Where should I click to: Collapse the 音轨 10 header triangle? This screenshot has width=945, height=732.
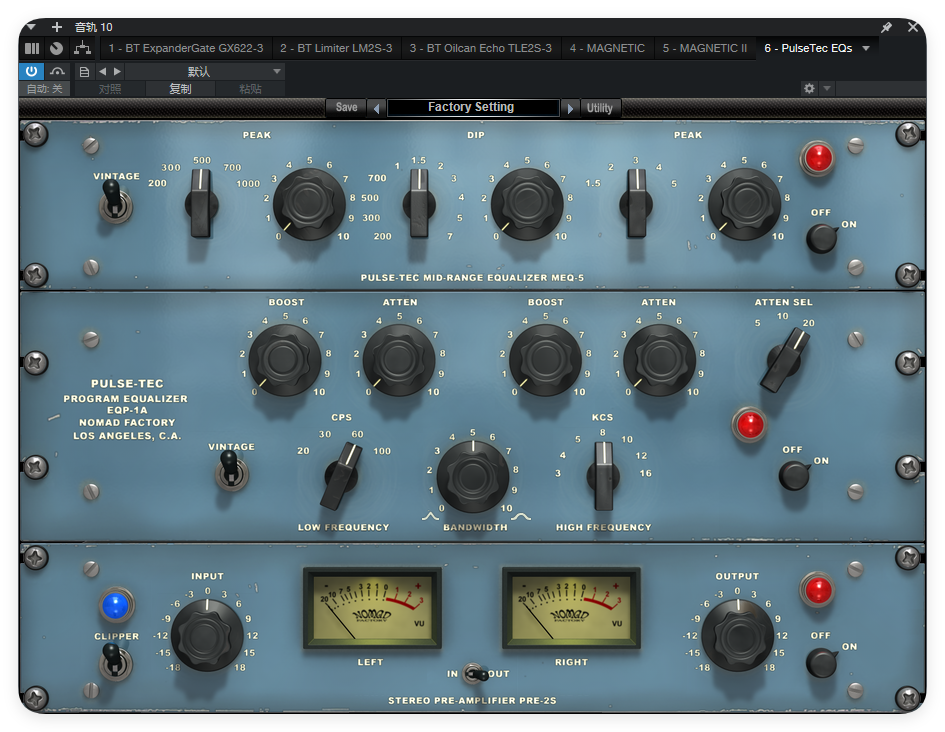(x=31, y=27)
